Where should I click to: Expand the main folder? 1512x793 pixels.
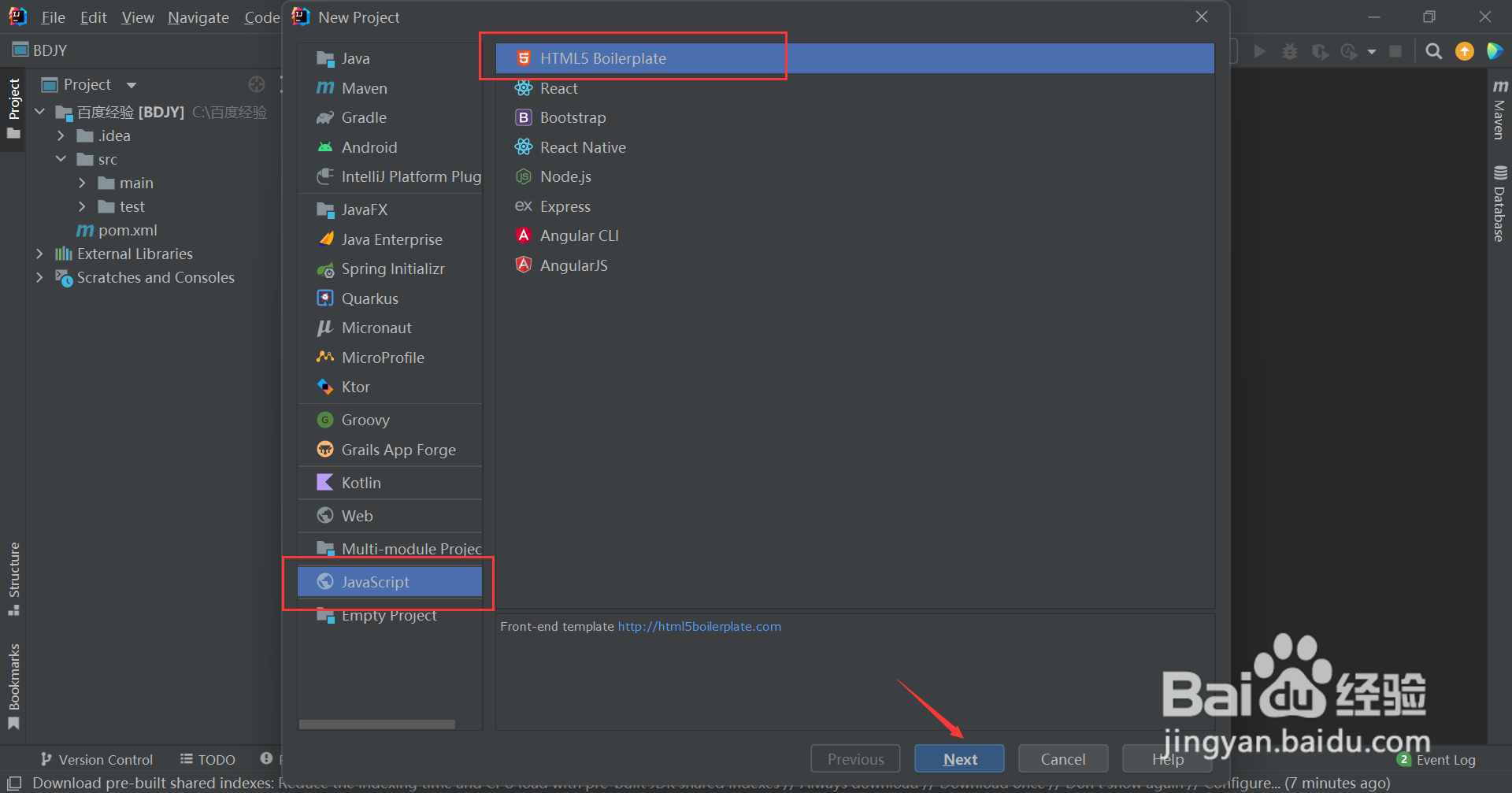[82, 183]
